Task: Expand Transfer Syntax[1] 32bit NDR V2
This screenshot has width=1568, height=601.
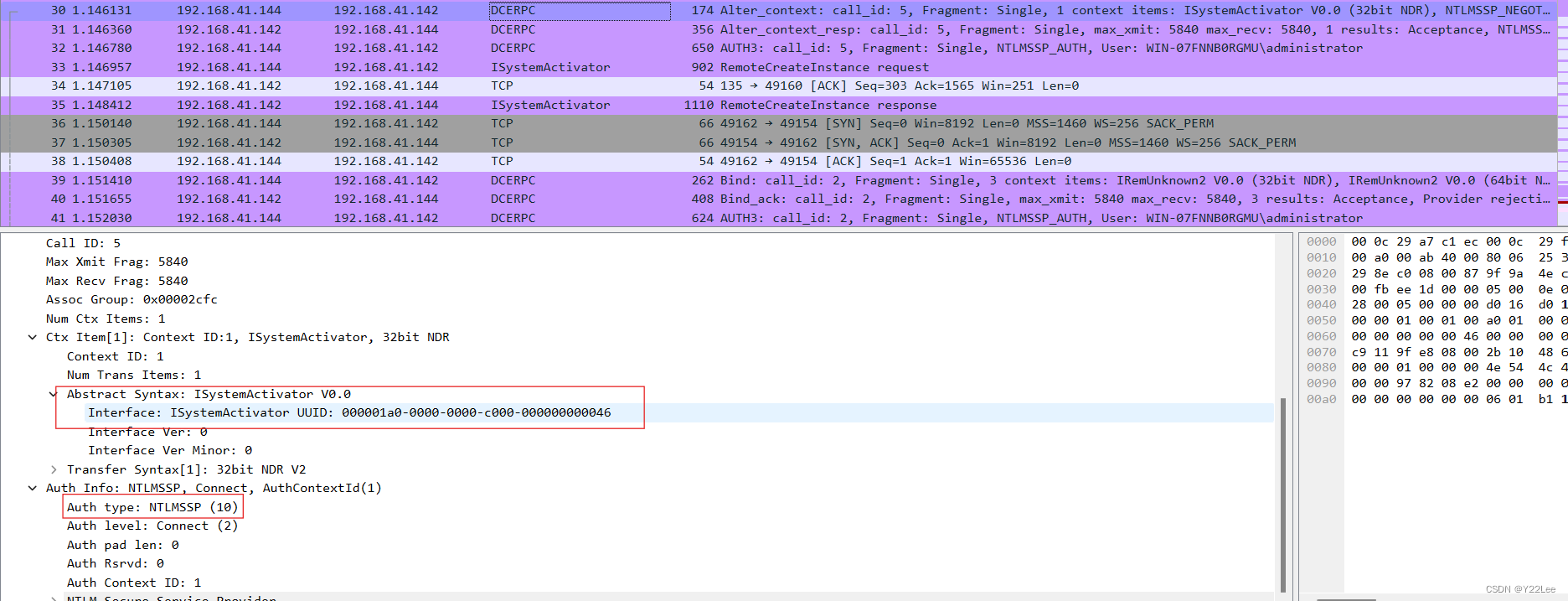Action: (54, 469)
